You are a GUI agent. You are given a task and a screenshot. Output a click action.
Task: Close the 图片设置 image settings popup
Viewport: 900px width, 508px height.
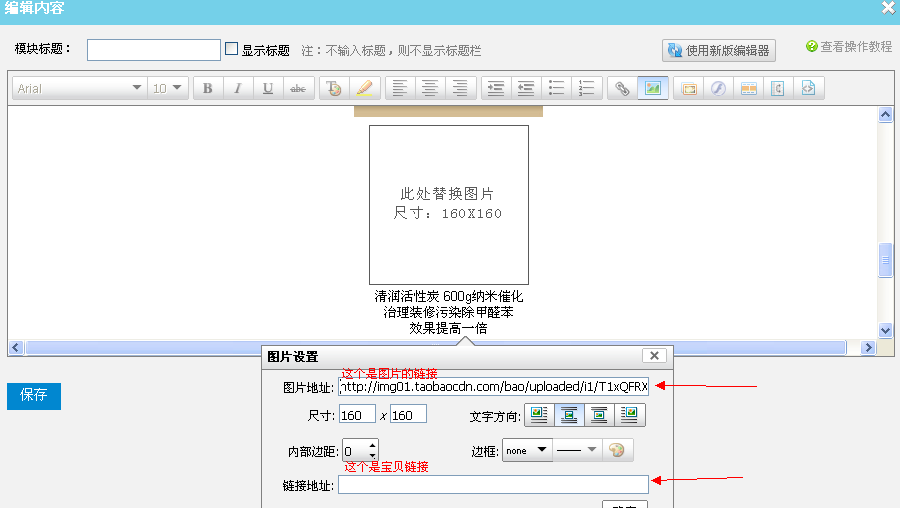[654, 356]
